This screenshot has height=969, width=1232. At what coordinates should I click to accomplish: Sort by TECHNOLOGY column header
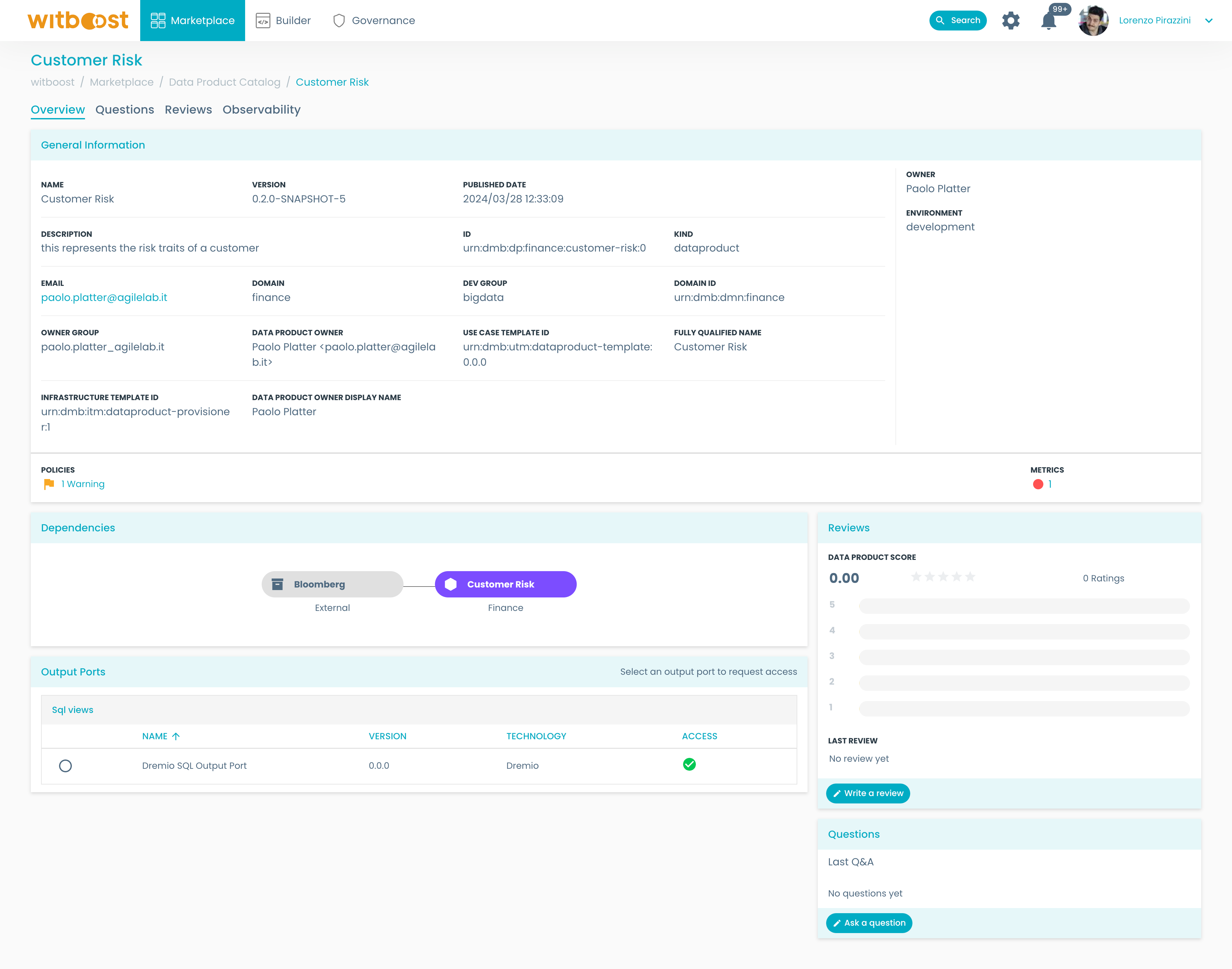pyautogui.click(x=536, y=736)
